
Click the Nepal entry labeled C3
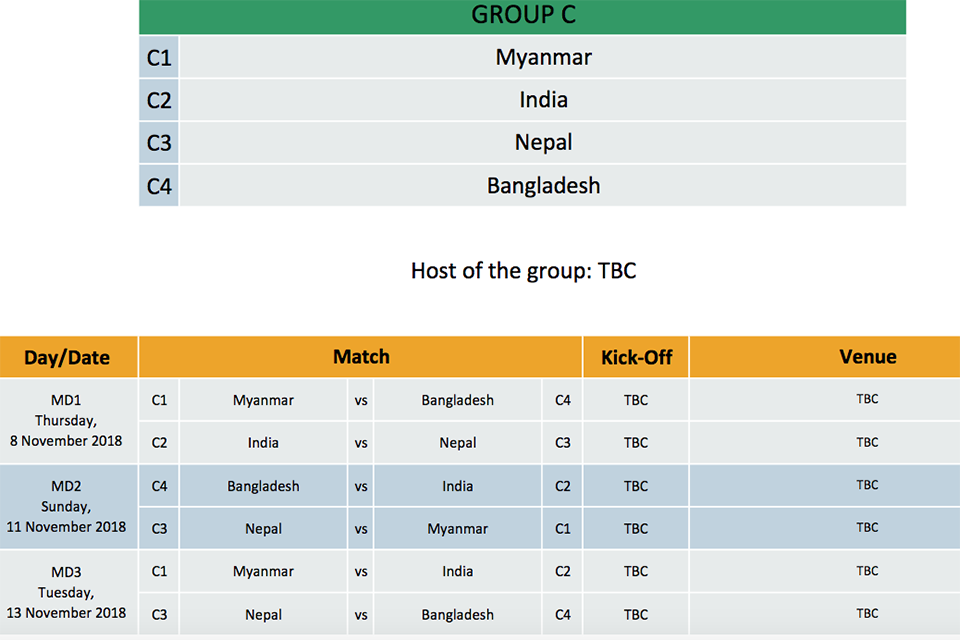[x=522, y=143]
